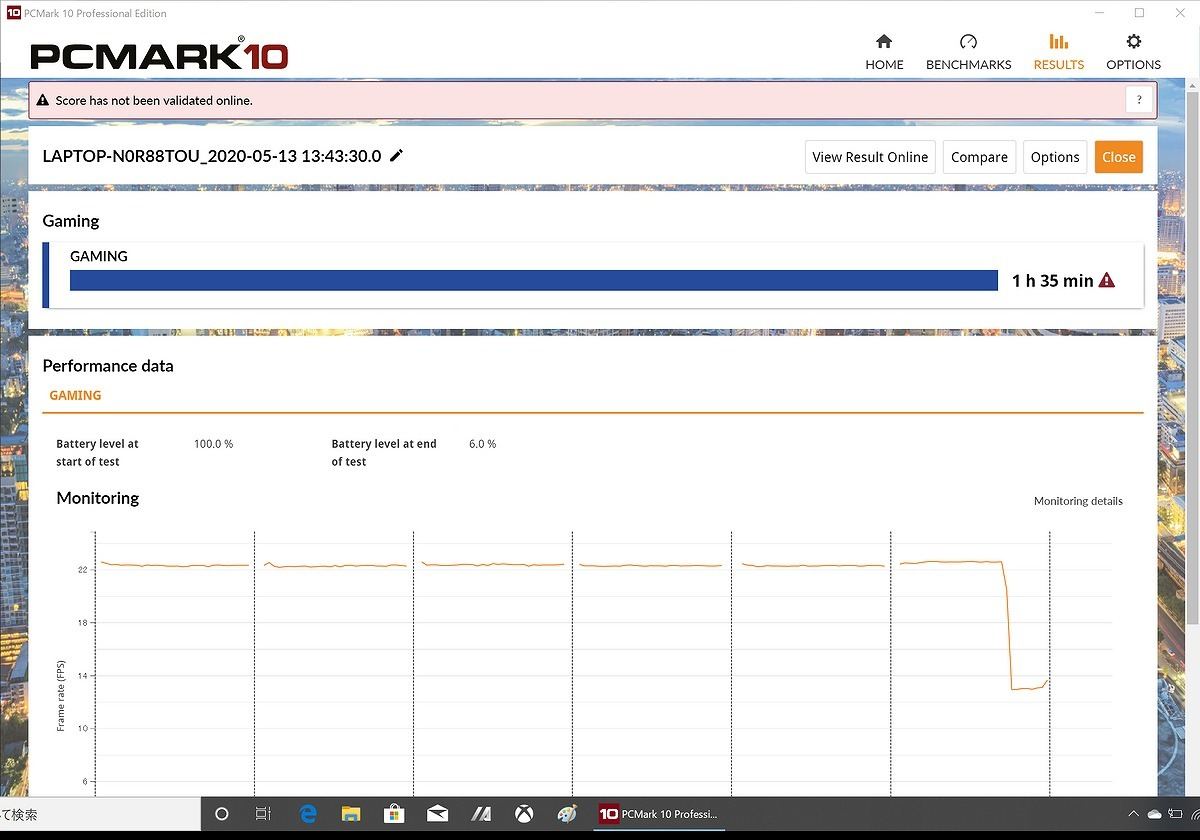Click the PCMark 10 taskbar button

coord(660,814)
